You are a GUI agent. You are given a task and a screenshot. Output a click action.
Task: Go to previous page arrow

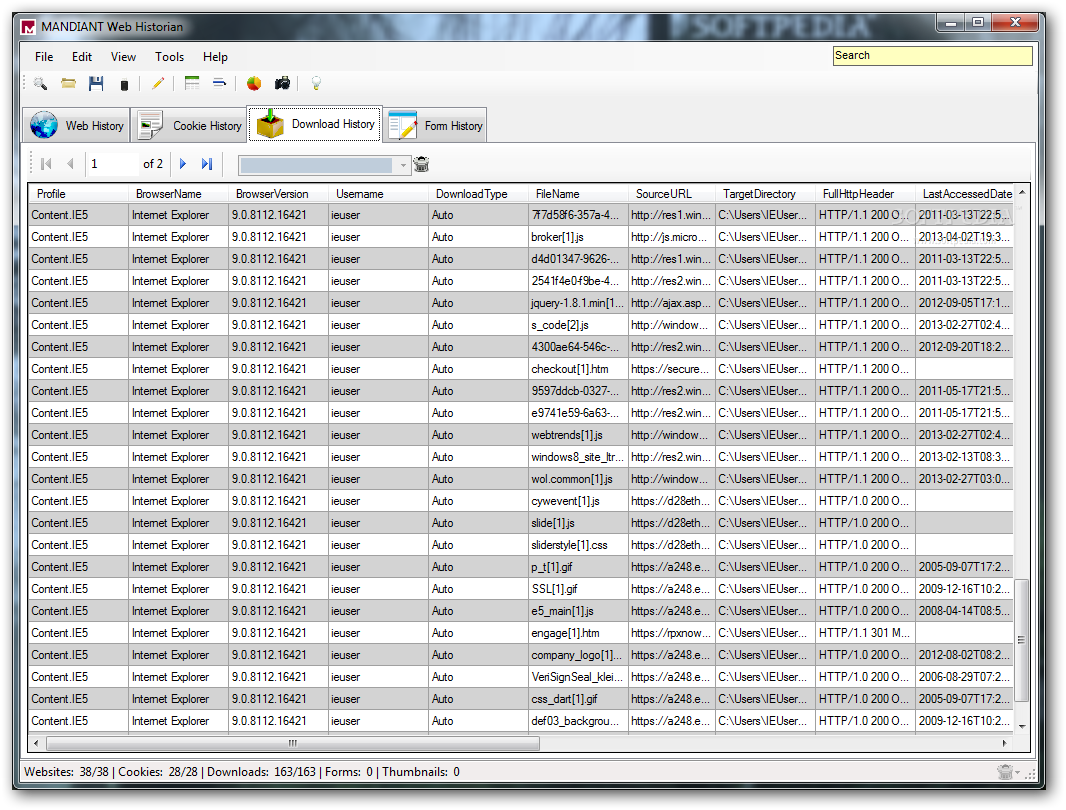(70, 164)
